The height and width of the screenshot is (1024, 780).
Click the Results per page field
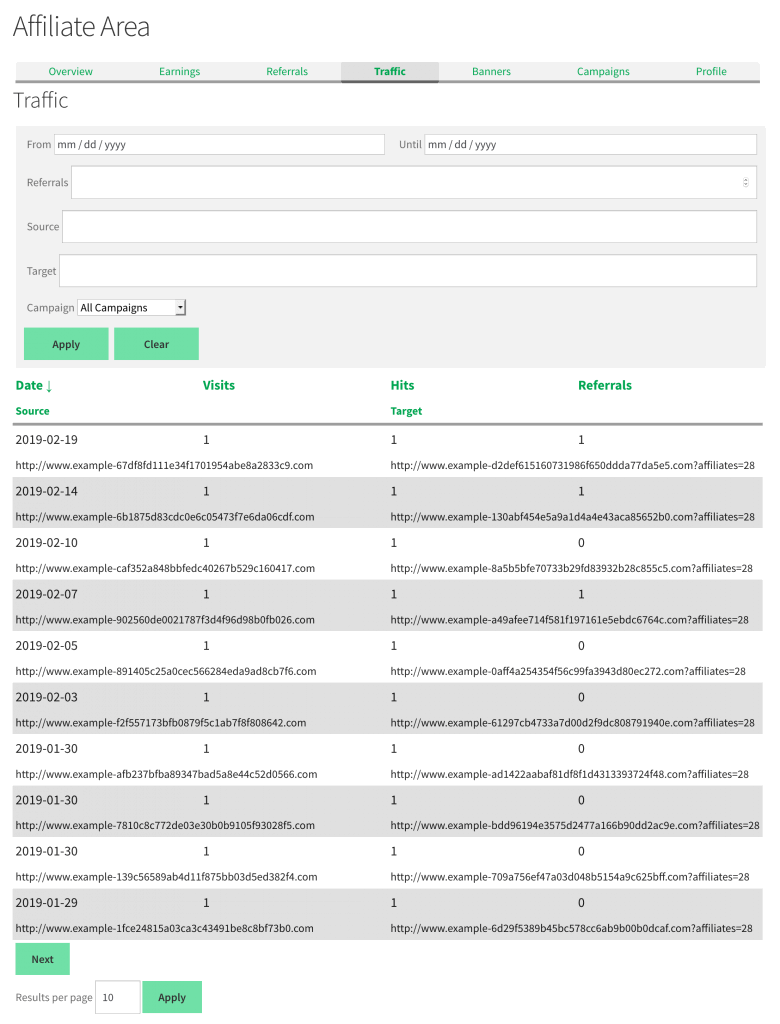point(118,997)
